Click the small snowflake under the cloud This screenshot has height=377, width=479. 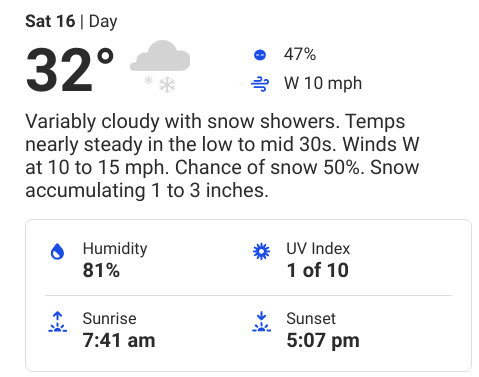click(x=148, y=80)
